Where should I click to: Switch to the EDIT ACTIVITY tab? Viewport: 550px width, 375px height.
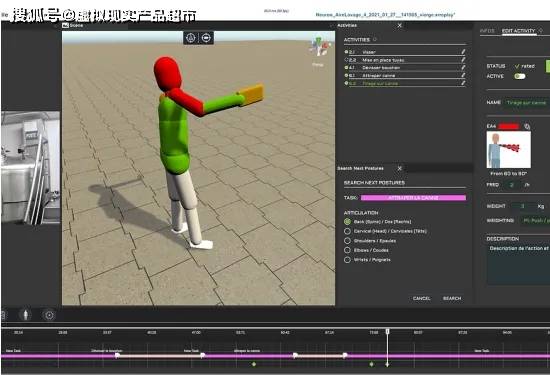click(518, 31)
